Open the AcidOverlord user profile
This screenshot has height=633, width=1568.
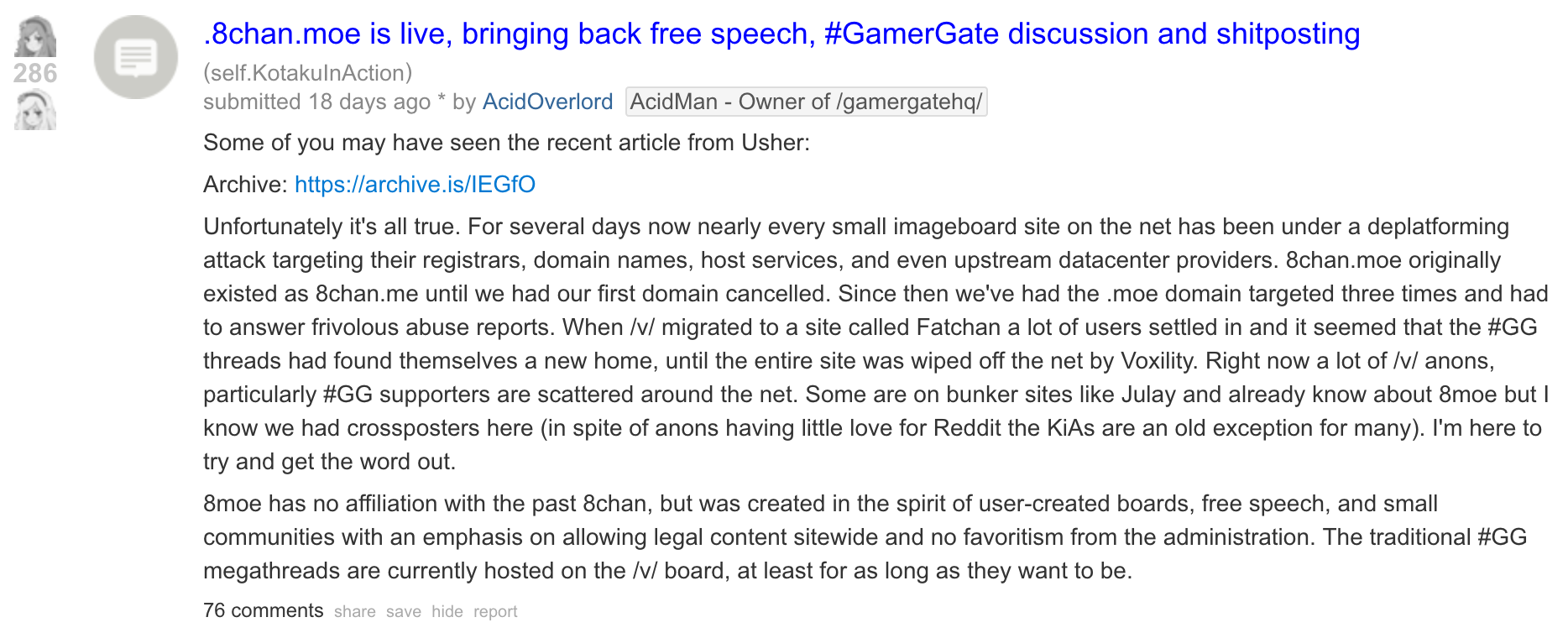pyautogui.click(x=547, y=102)
